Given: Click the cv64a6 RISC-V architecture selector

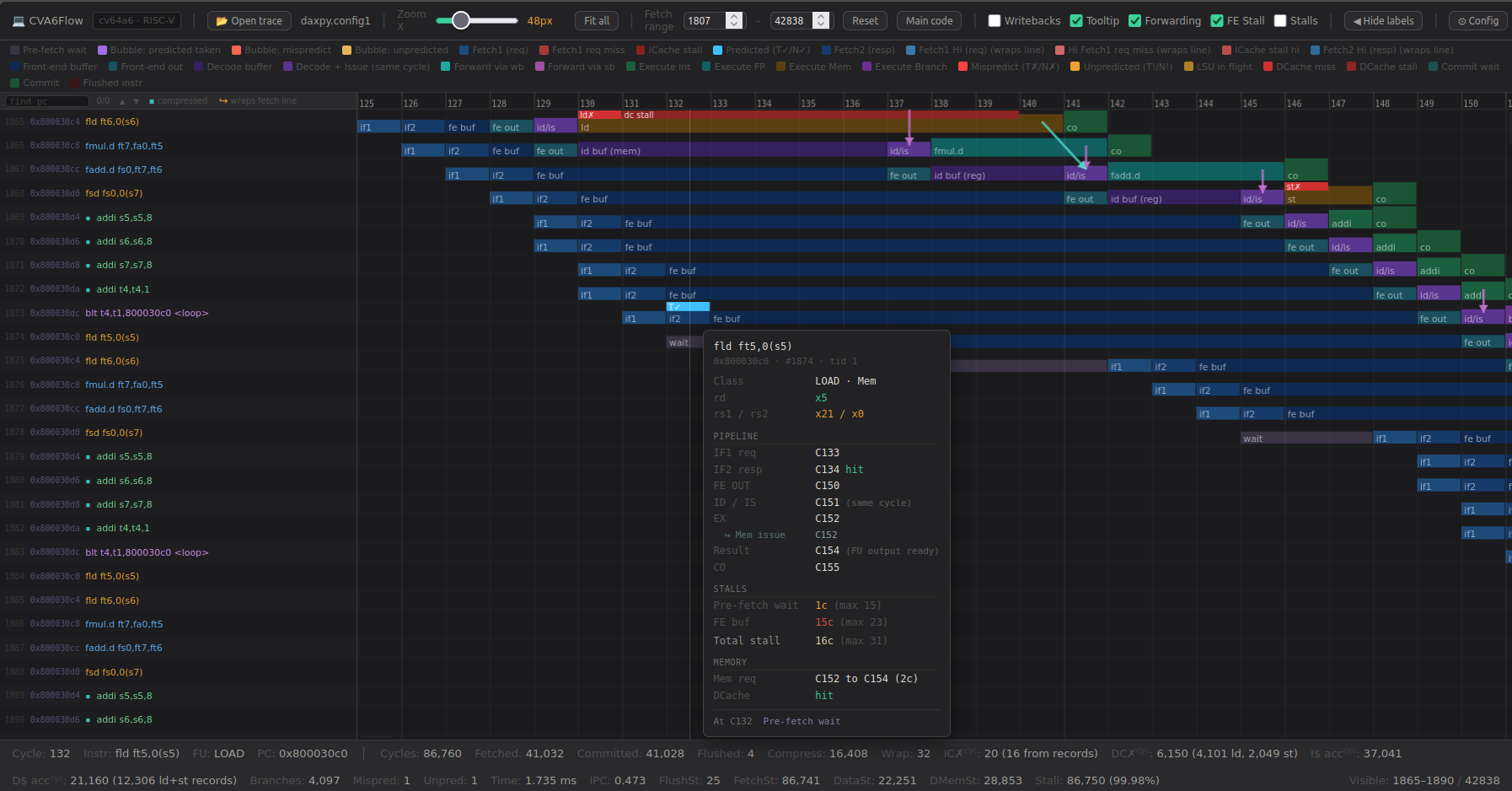Looking at the screenshot, I should coord(137,20).
